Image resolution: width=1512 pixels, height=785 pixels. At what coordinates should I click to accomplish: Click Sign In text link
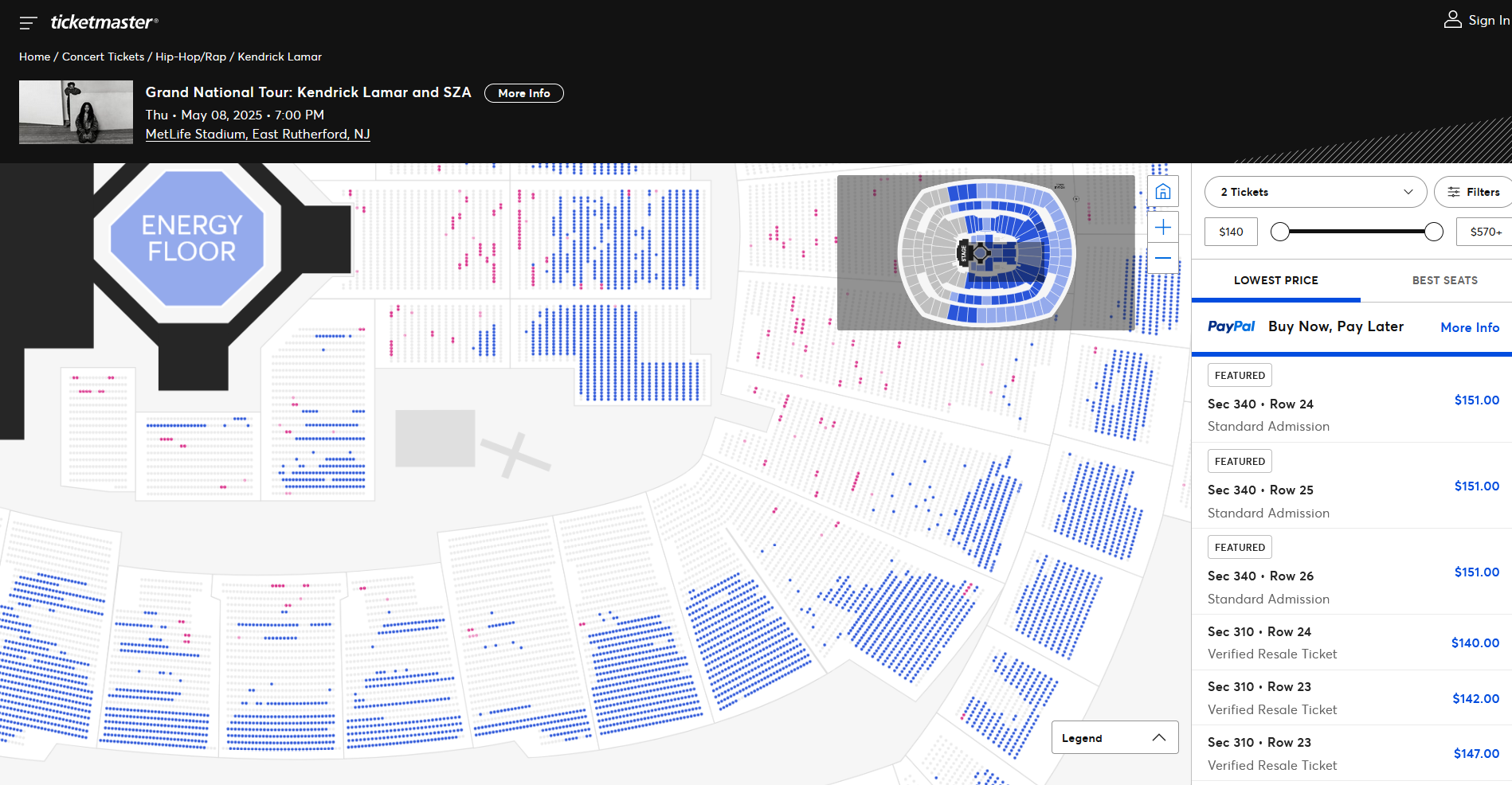1489,20
